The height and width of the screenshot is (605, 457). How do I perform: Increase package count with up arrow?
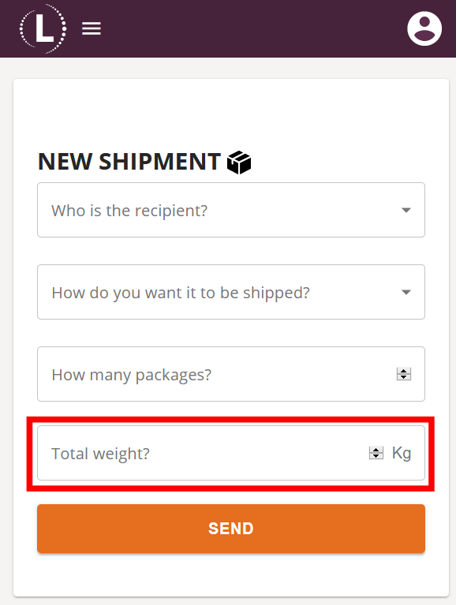[x=404, y=371]
